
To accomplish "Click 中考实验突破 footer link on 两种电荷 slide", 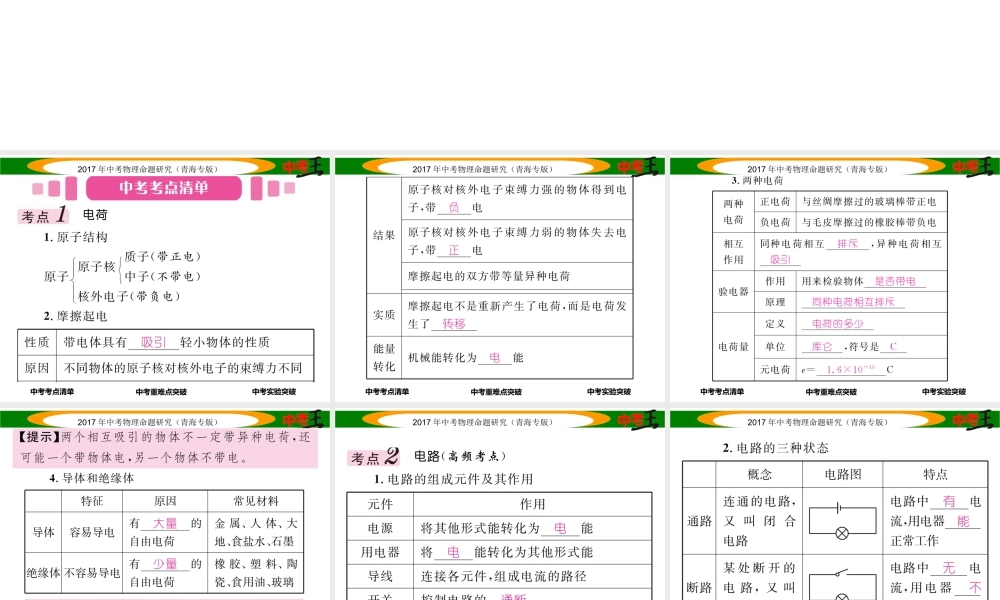I will [x=944, y=391].
